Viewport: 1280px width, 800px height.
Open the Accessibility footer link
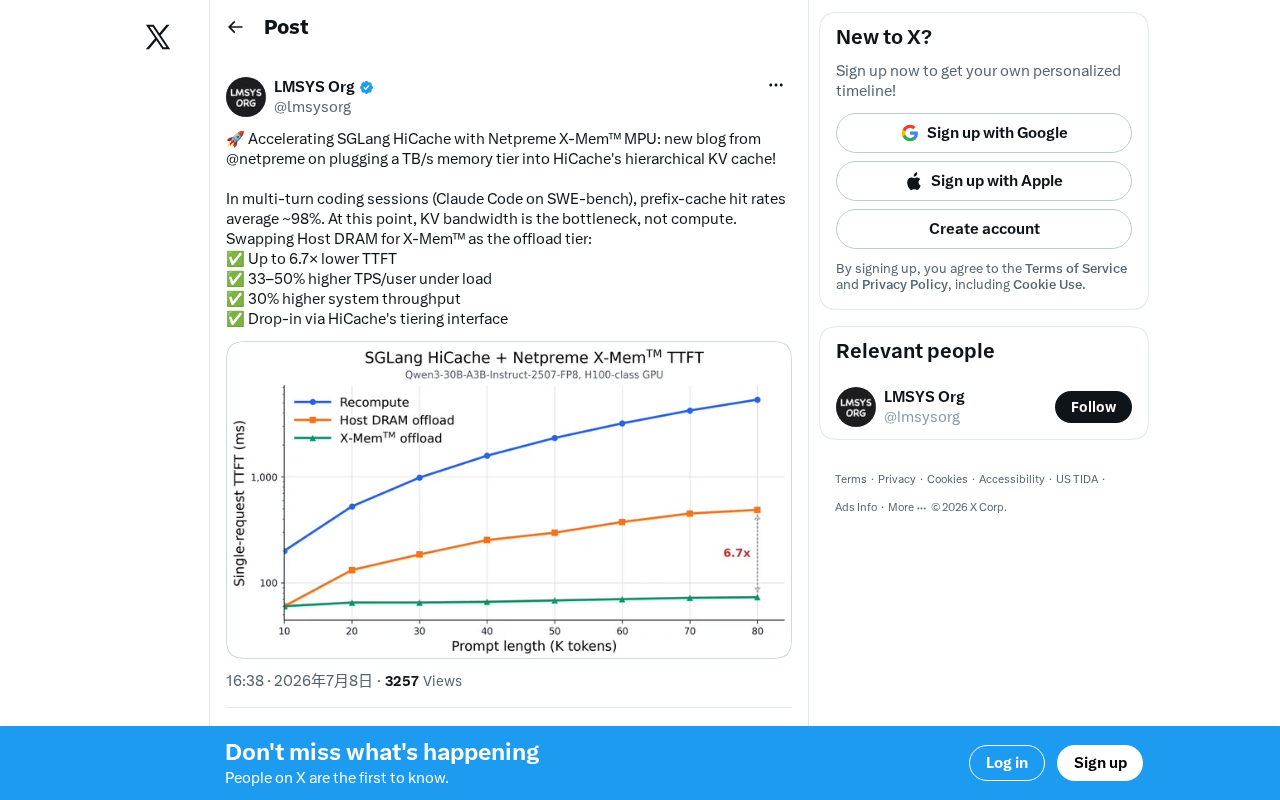point(1012,479)
